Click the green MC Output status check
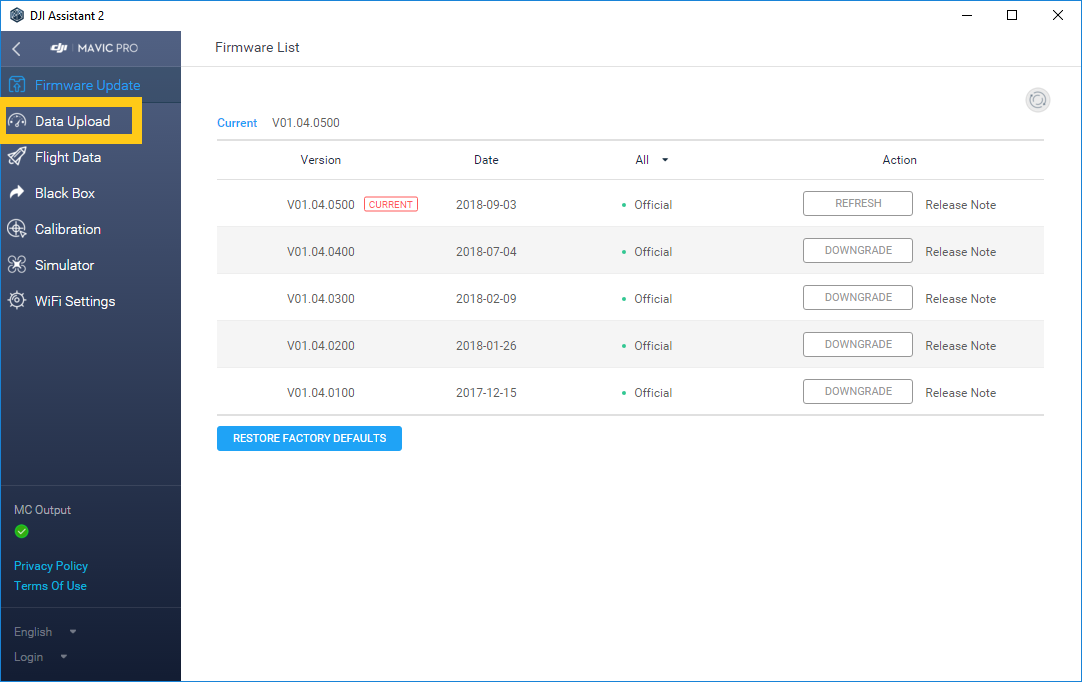 pos(21,531)
